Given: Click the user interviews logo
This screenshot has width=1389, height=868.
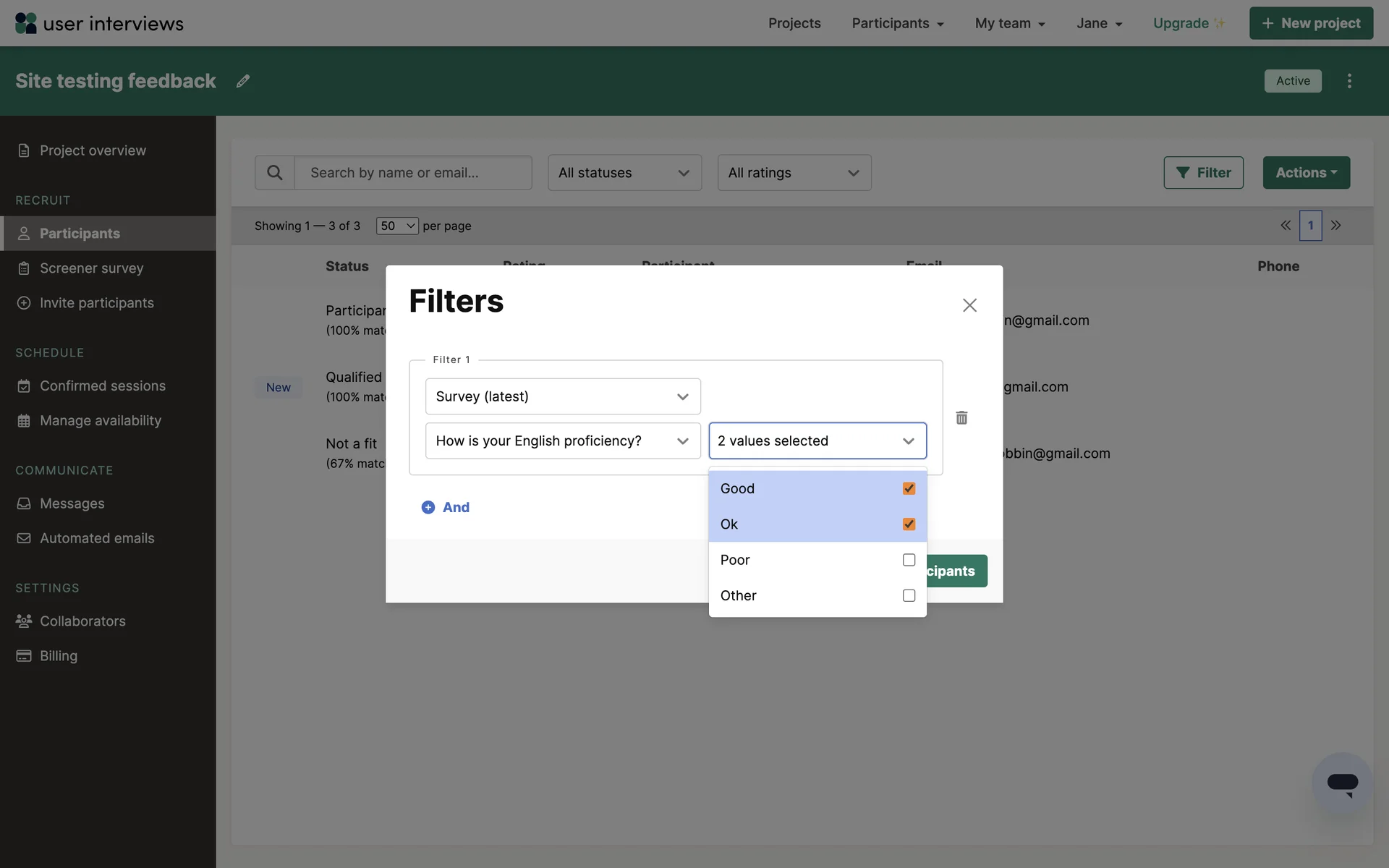Looking at the screenshot, I should [x=99, y=23].
